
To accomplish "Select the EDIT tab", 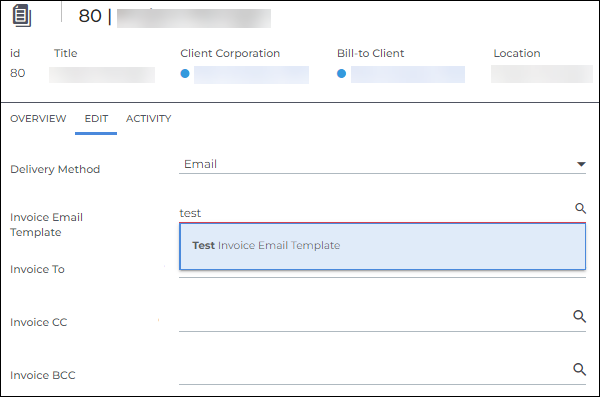I will (x=96, y=119).
